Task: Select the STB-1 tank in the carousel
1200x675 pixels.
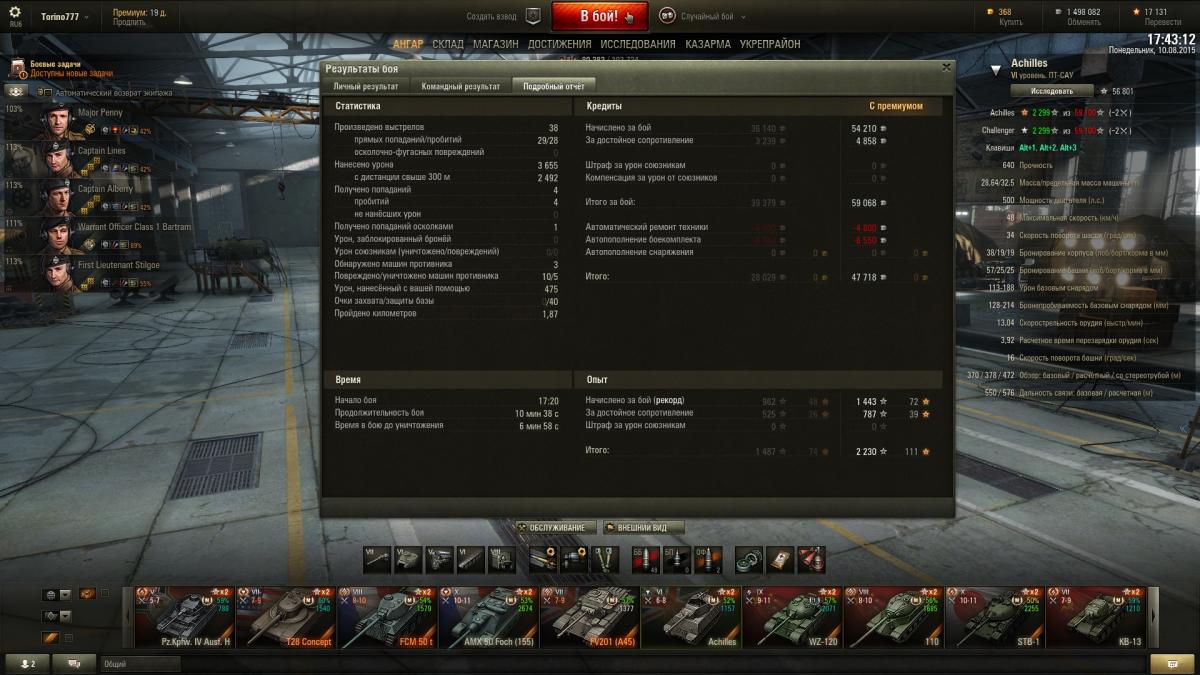Action: tap(994, 617)
